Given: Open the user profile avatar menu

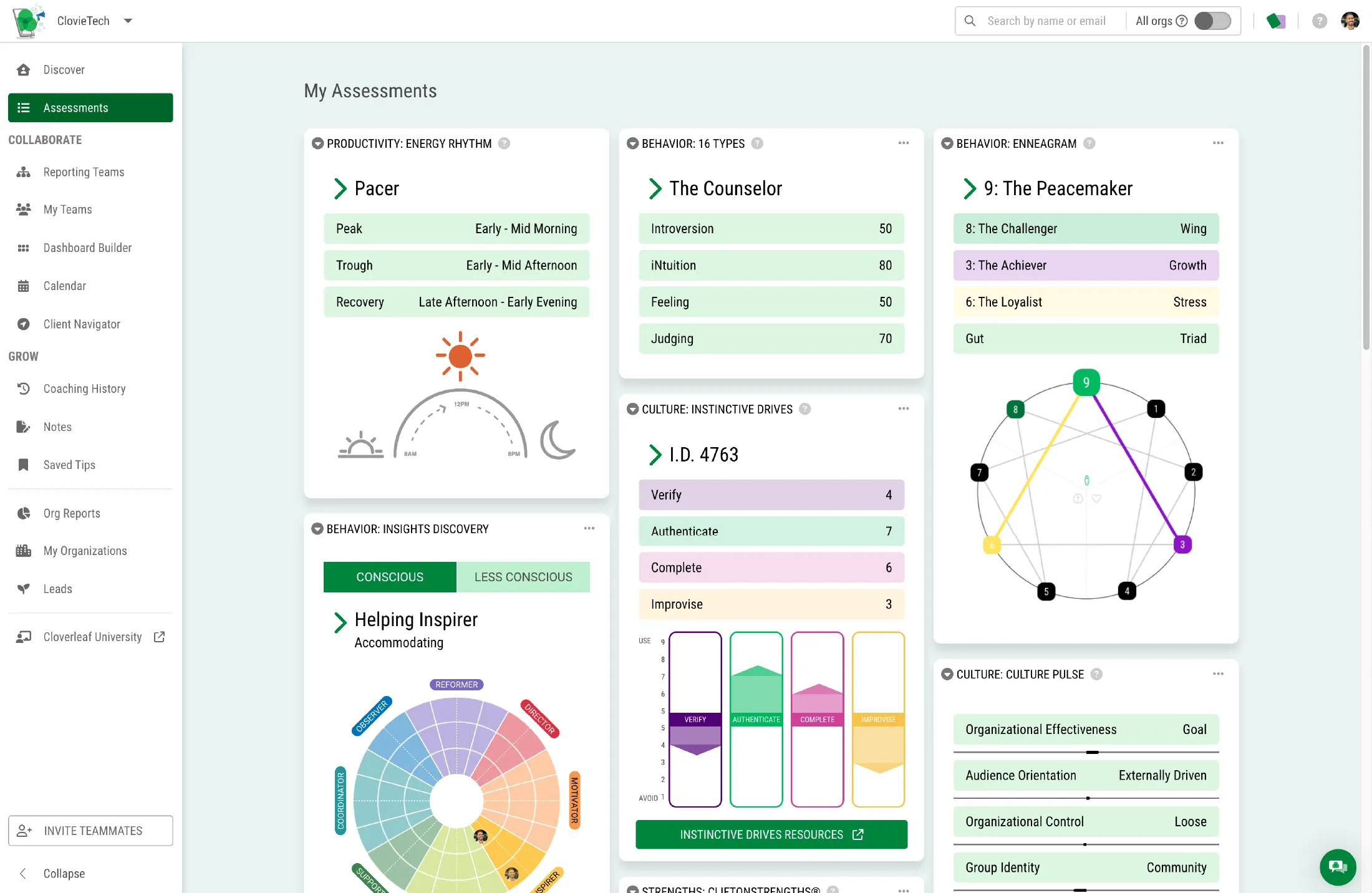Looking at the screenshot, I should [x=1350, y=21].
